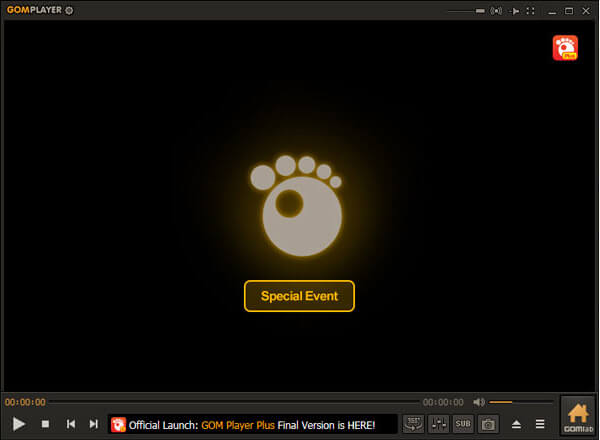Click the GOM Player Plus red badge
600x440 pixels.
coord(565,48)
